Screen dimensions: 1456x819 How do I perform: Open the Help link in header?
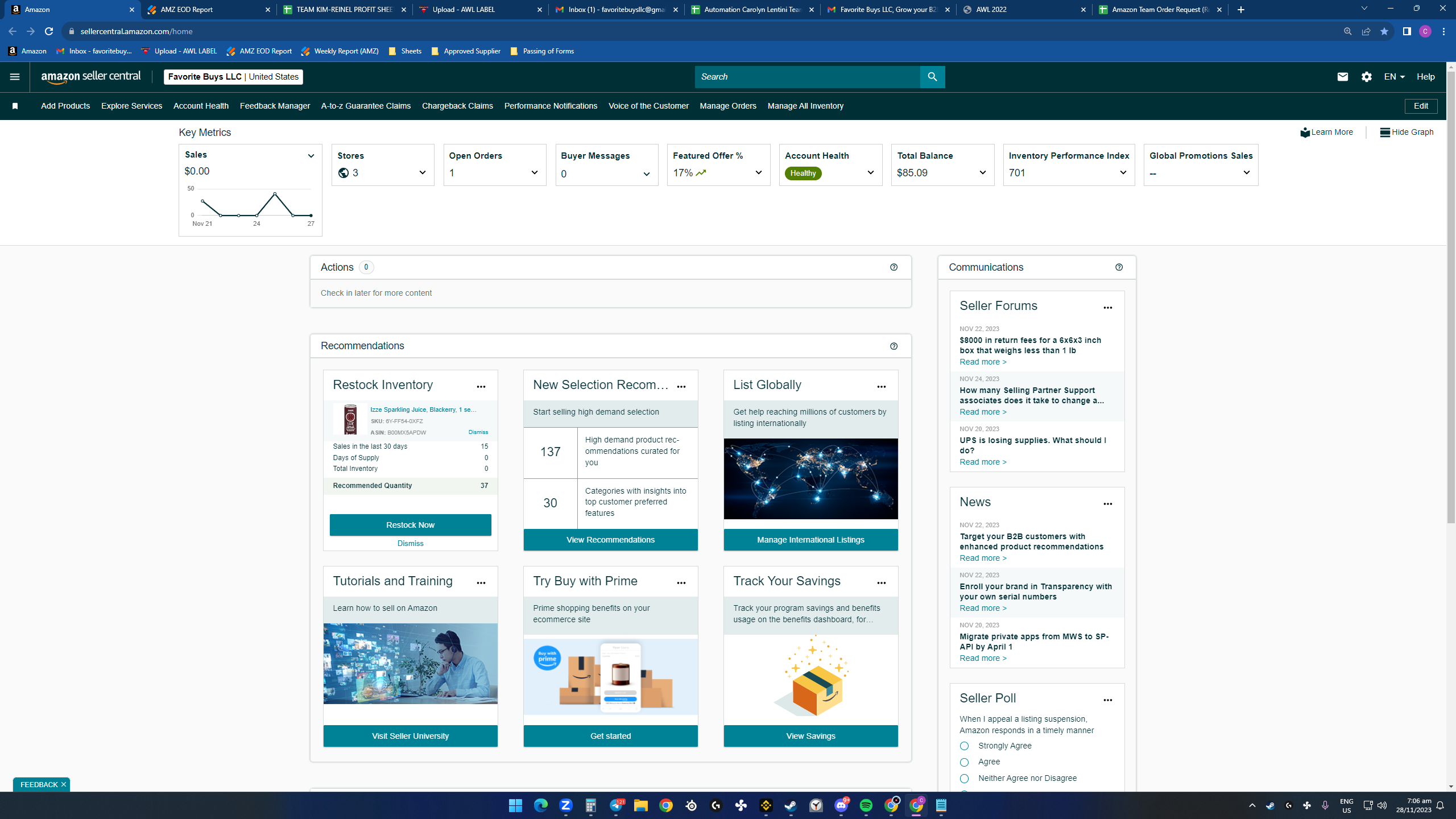pos(1426,77)
